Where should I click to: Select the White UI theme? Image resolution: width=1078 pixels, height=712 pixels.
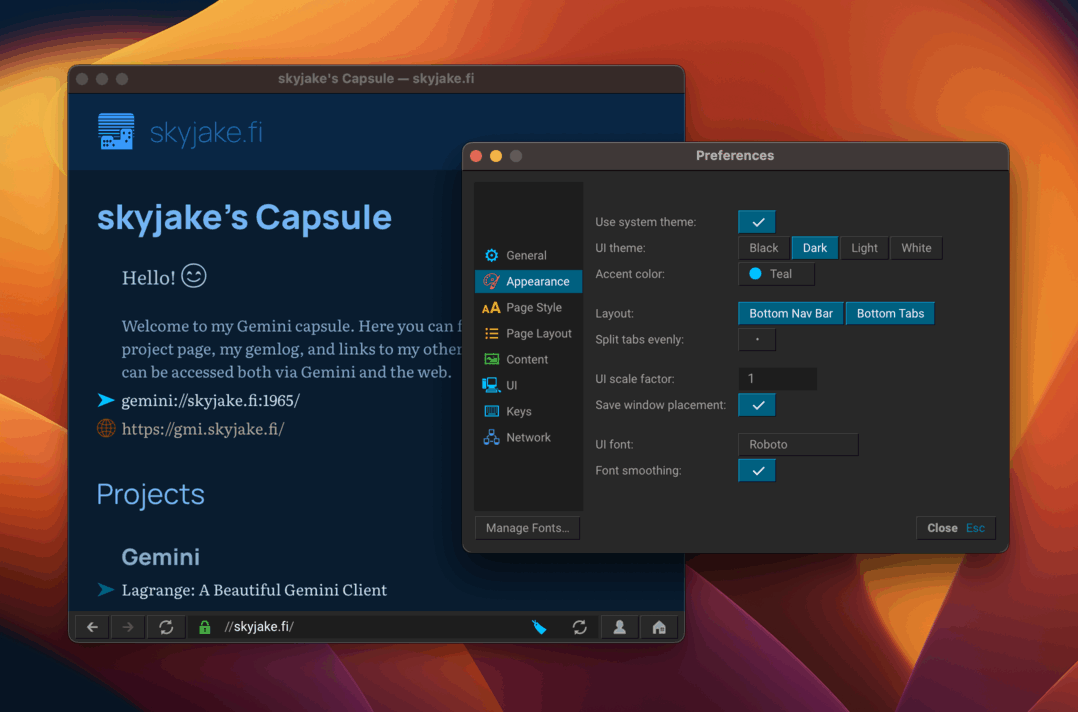pos(916,248)
